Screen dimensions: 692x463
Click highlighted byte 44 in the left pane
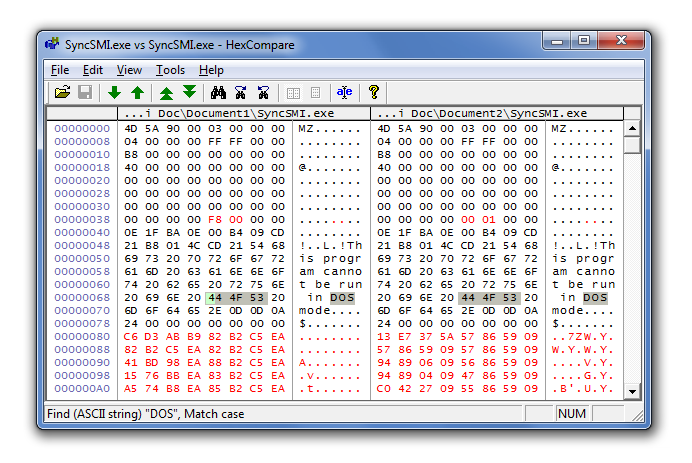(x=215, y=298)
